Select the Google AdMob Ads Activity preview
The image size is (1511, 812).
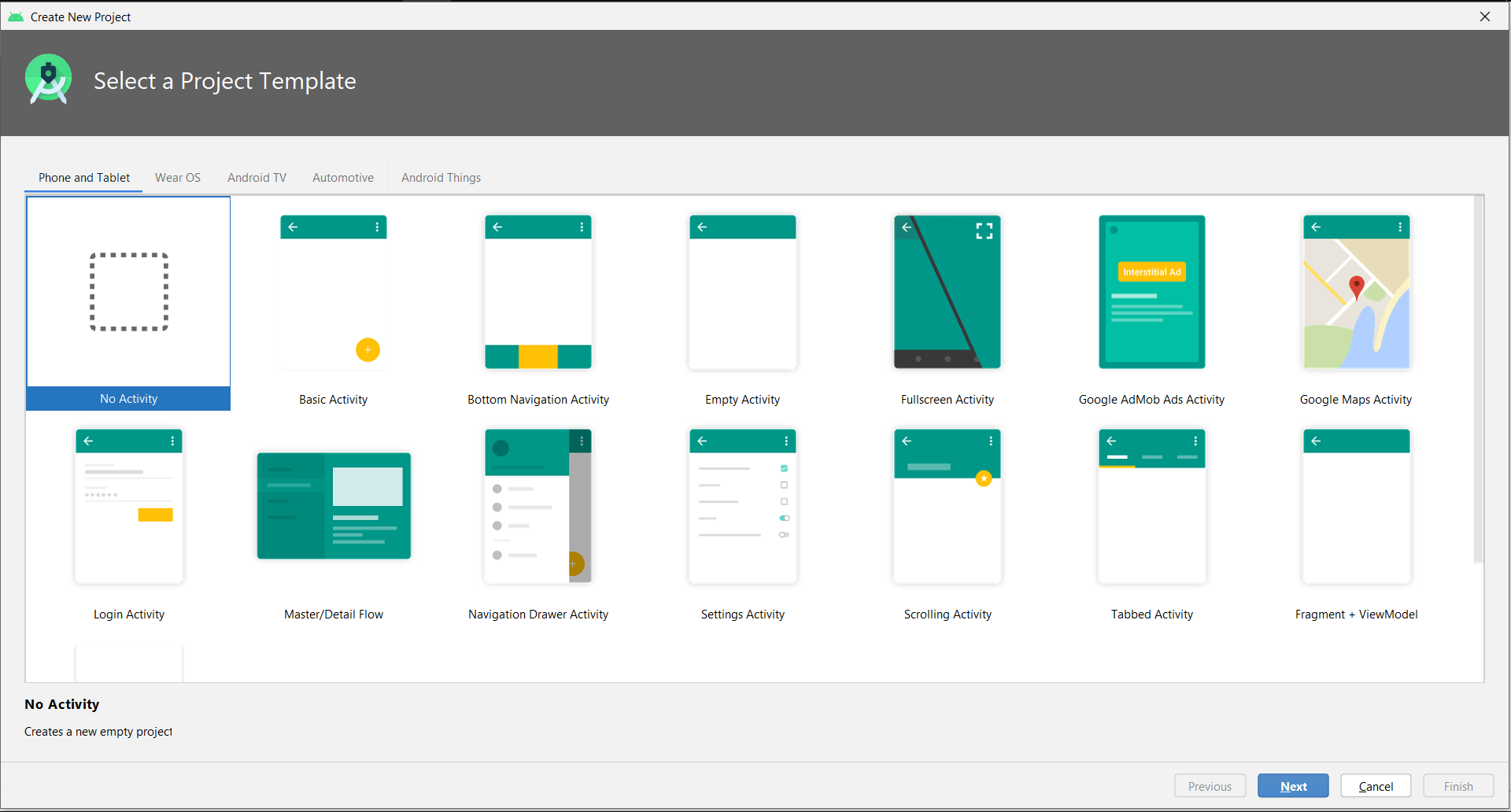pos(1152,292)
